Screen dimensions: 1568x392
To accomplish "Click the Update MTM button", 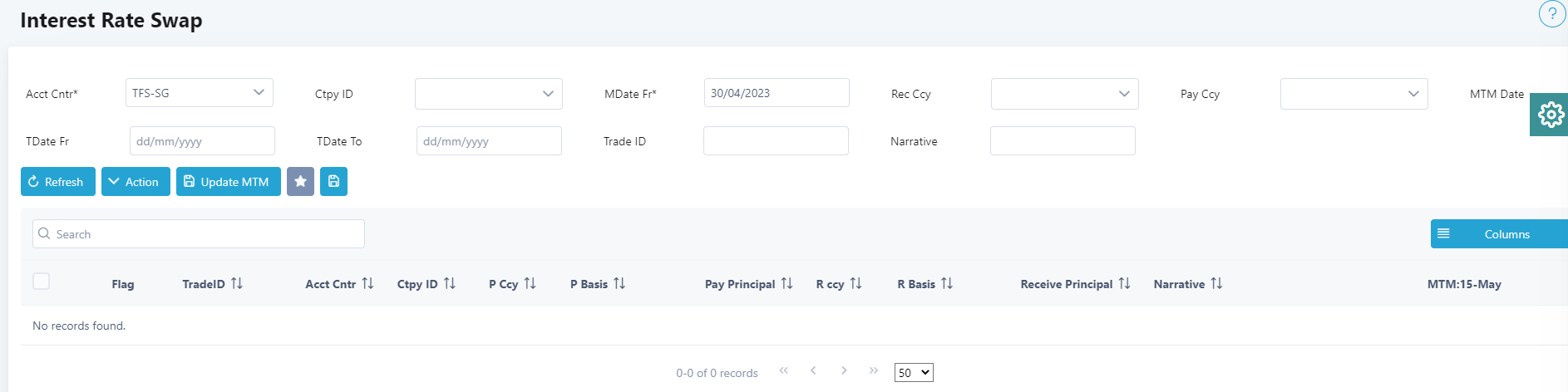I will pyautogui.click(x=229, y=182).
